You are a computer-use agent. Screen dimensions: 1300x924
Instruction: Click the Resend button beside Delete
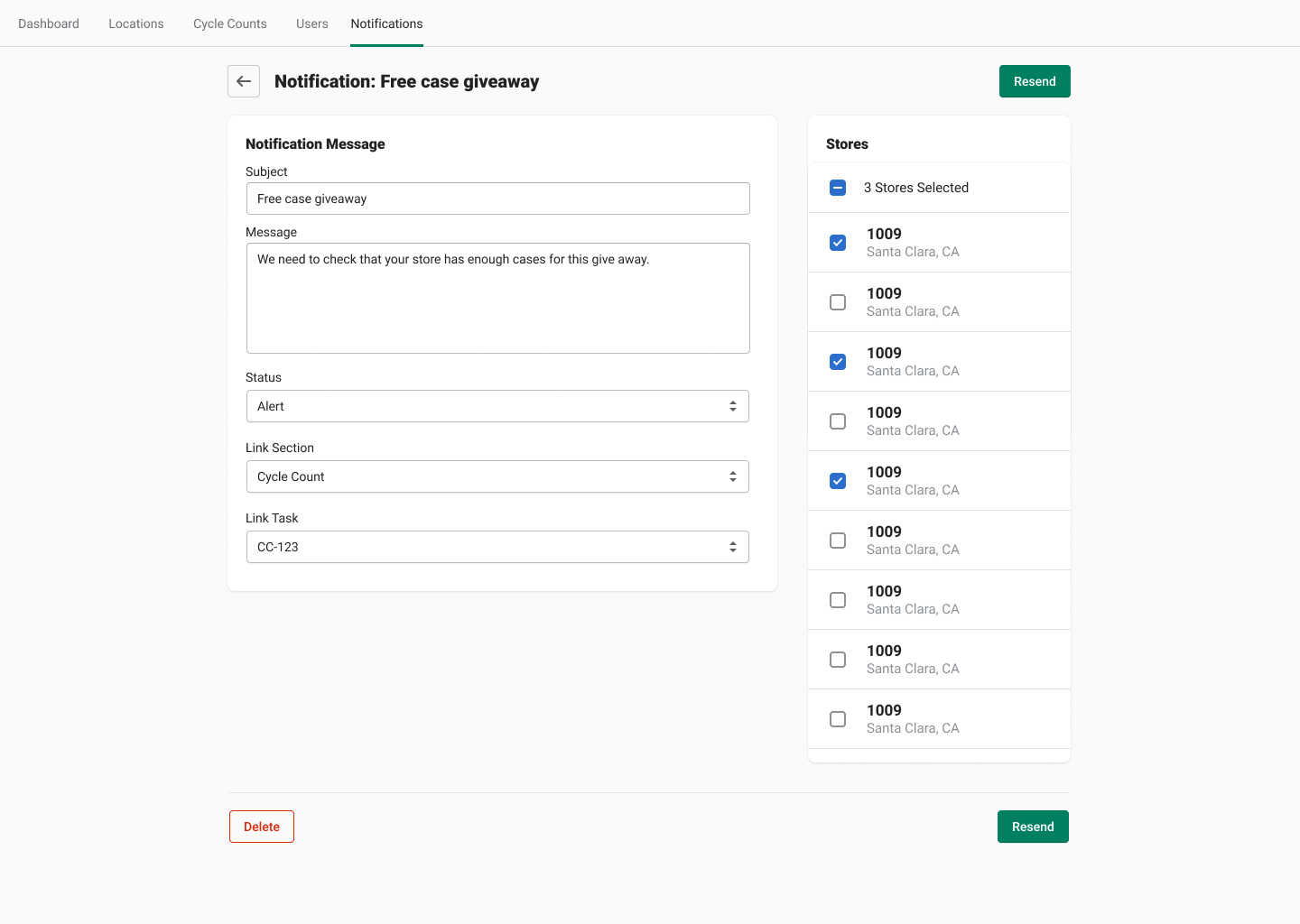coord(1033,827)
